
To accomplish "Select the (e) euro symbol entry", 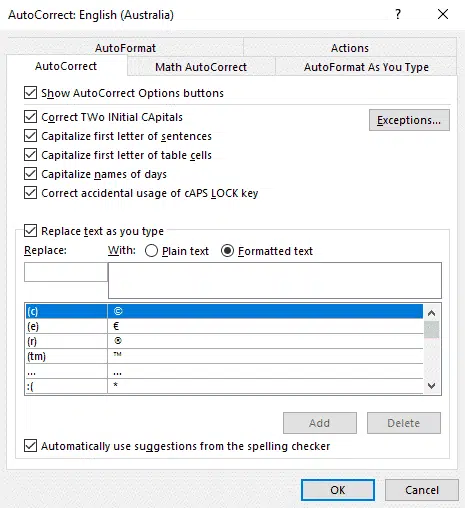I will 224,326.
